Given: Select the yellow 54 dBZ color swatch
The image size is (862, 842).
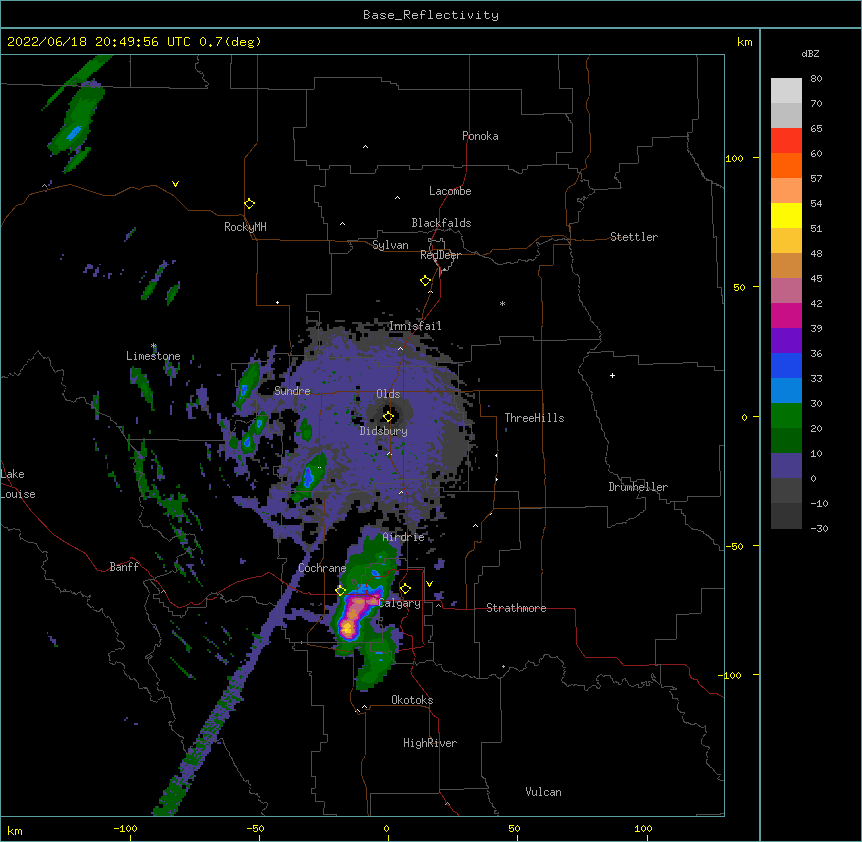Looking at the screenshot, I should click(786, 215).
